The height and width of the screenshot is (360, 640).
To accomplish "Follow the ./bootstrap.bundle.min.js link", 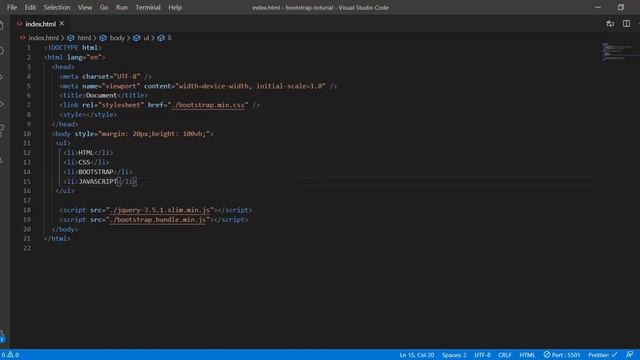I will click(158, 220).
